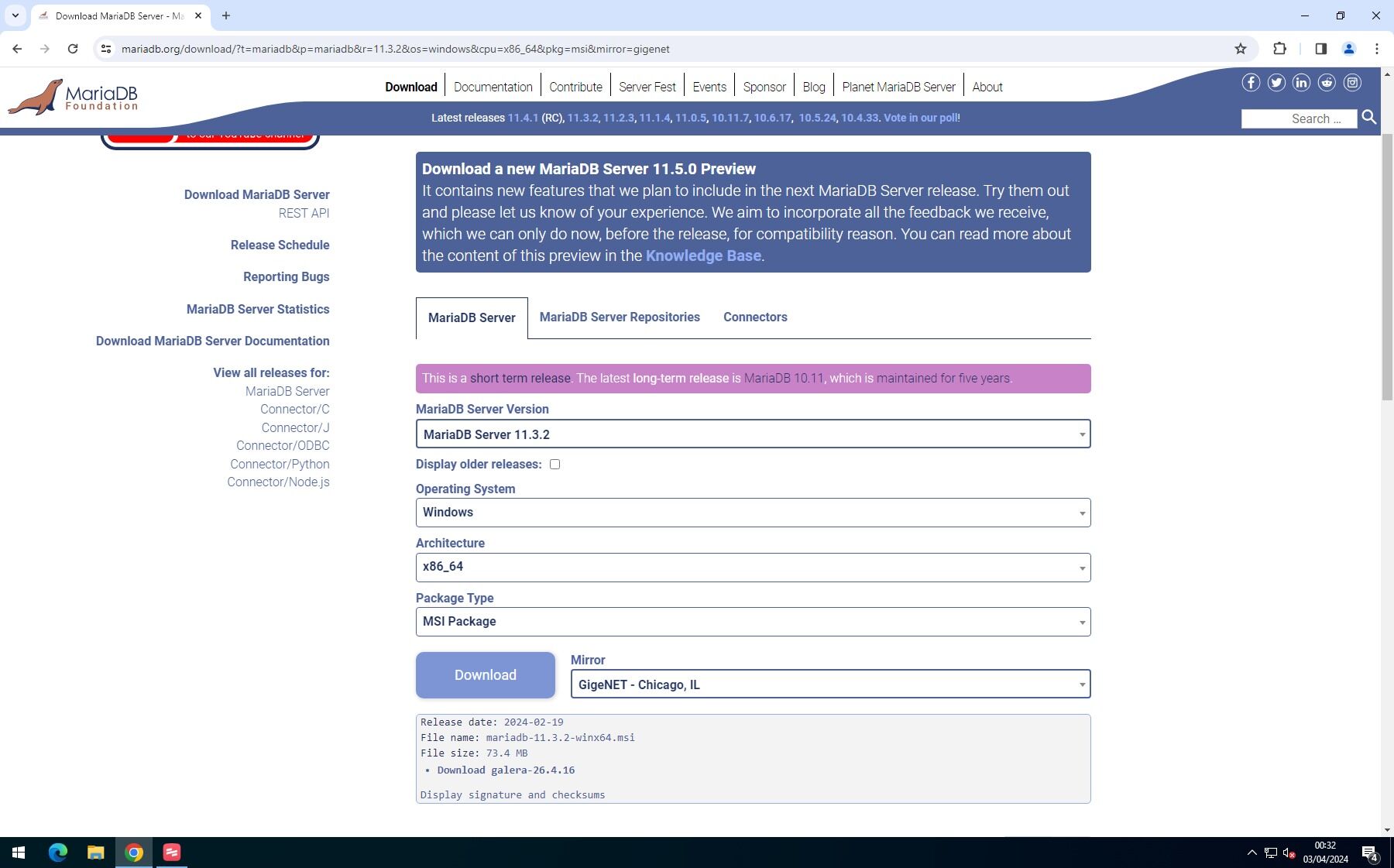The height and width of the screenshot is (868, 1394).
Task: Open Download MariaDB Server Documentation link
Action: (x=212, y=341)
